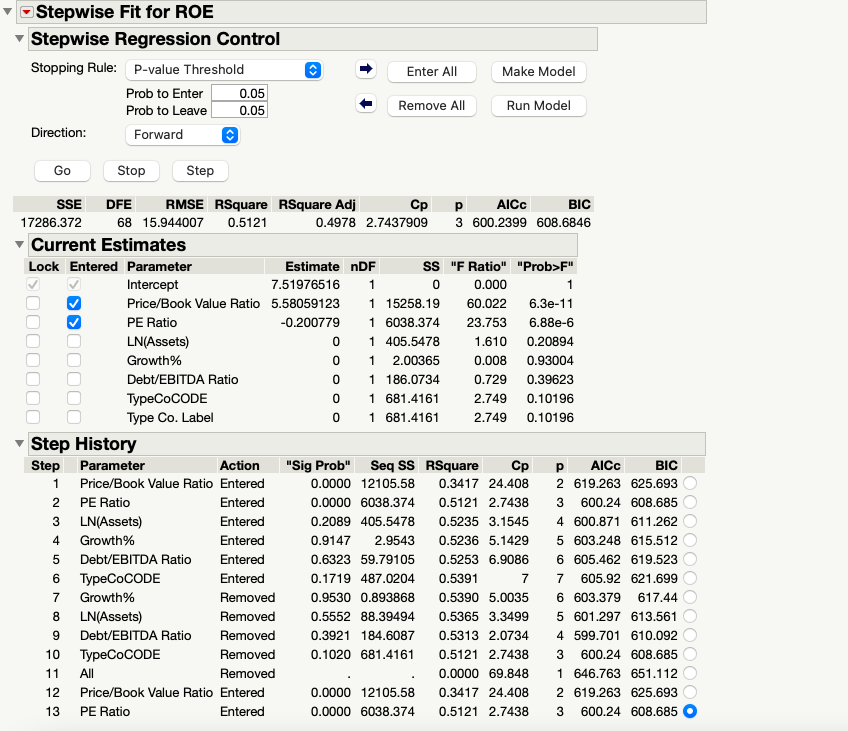This screenshot has height=731, width=848.
Task: Click the right arrow to enter selected variable
Action: (366, 69)
